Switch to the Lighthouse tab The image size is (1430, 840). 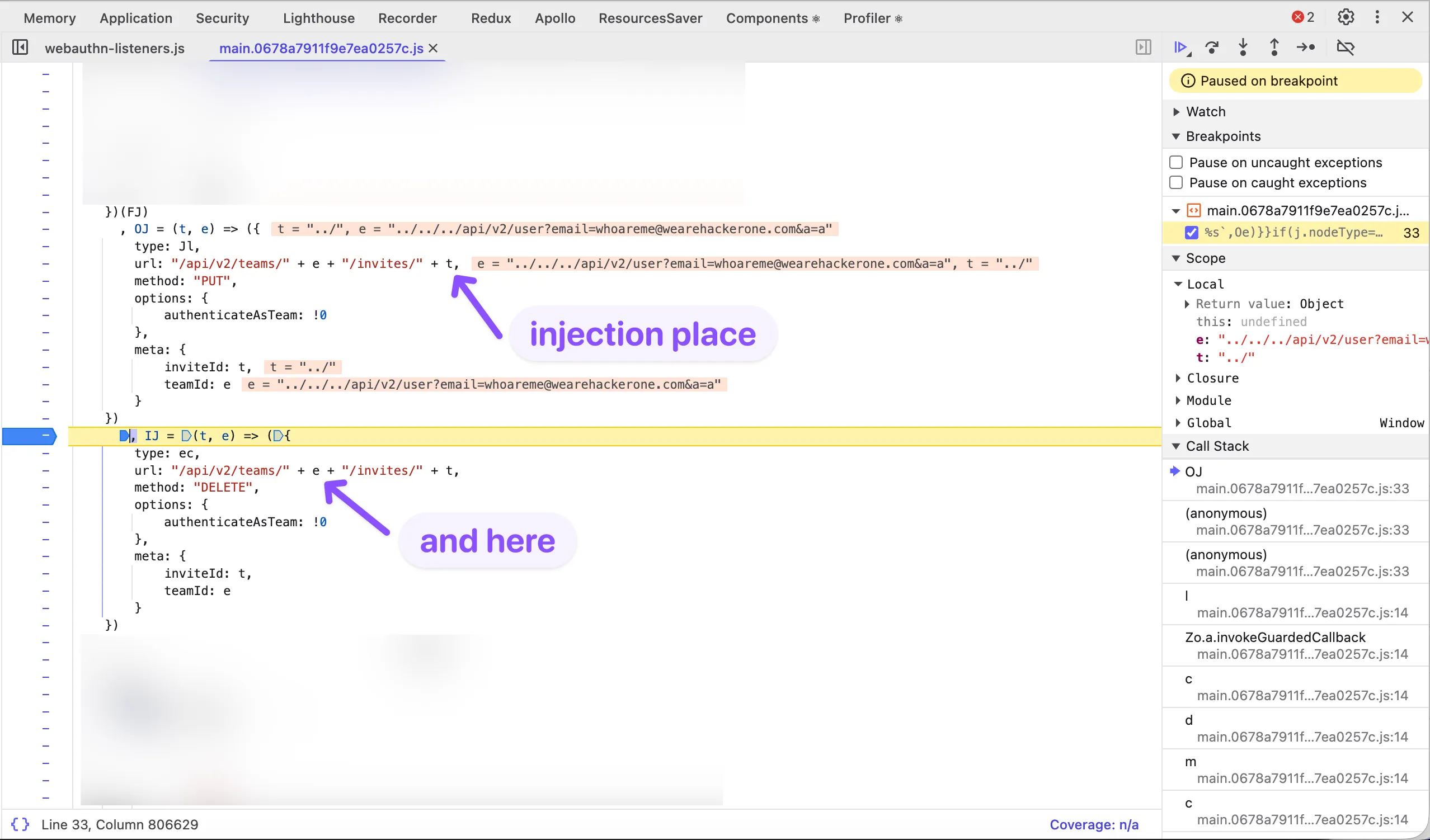point(318,17)
